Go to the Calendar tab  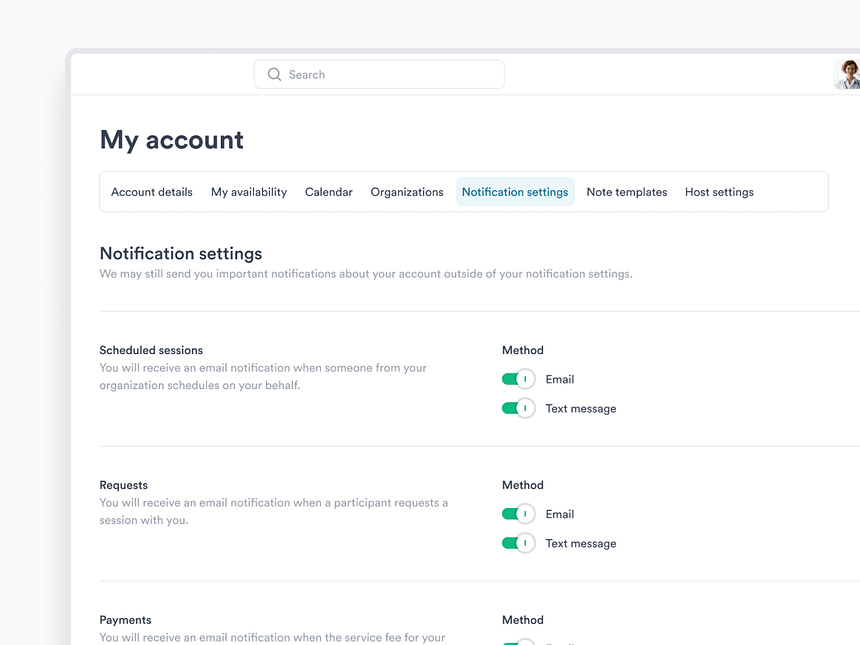pyautogui.click(x=329, y=192)
